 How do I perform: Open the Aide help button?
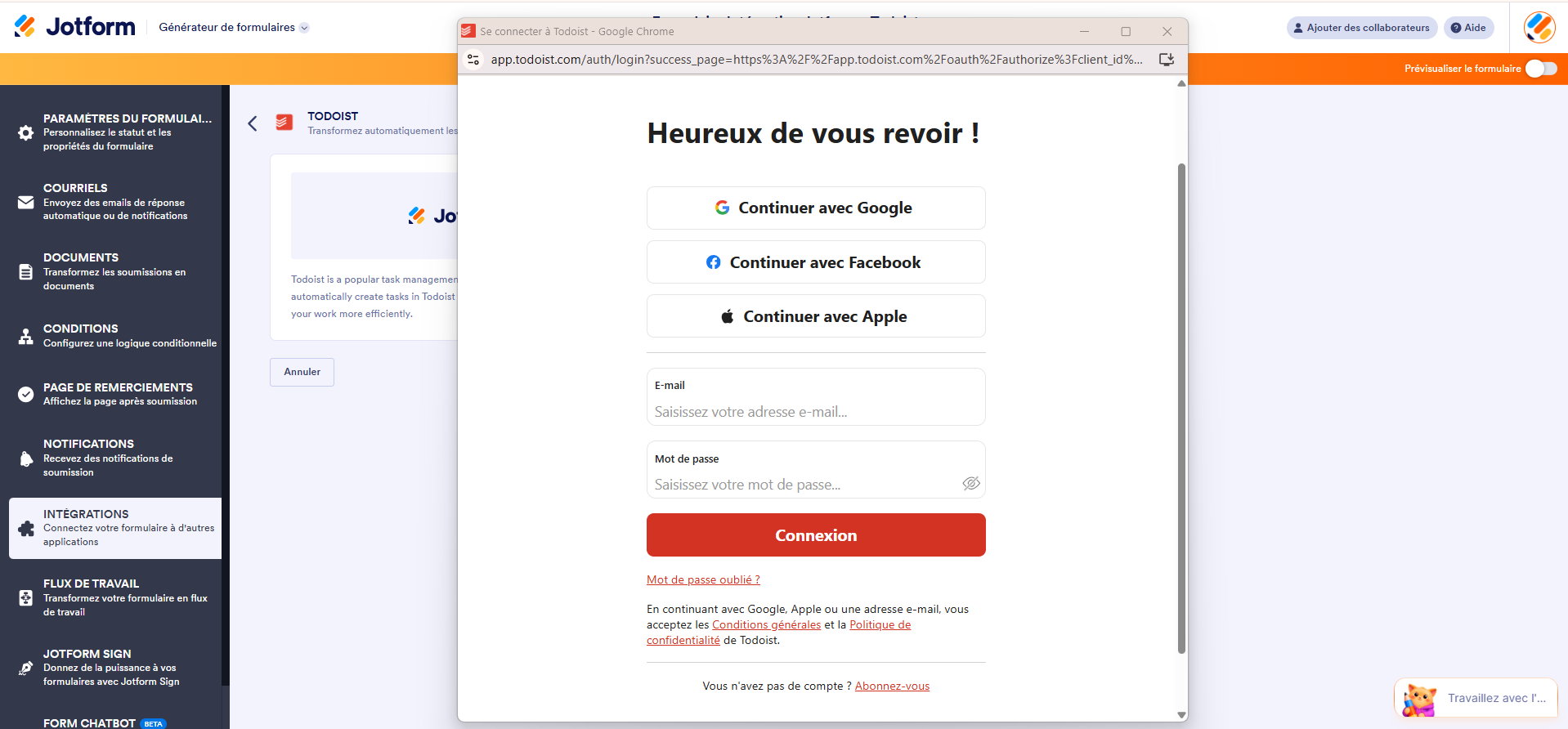1468,28
